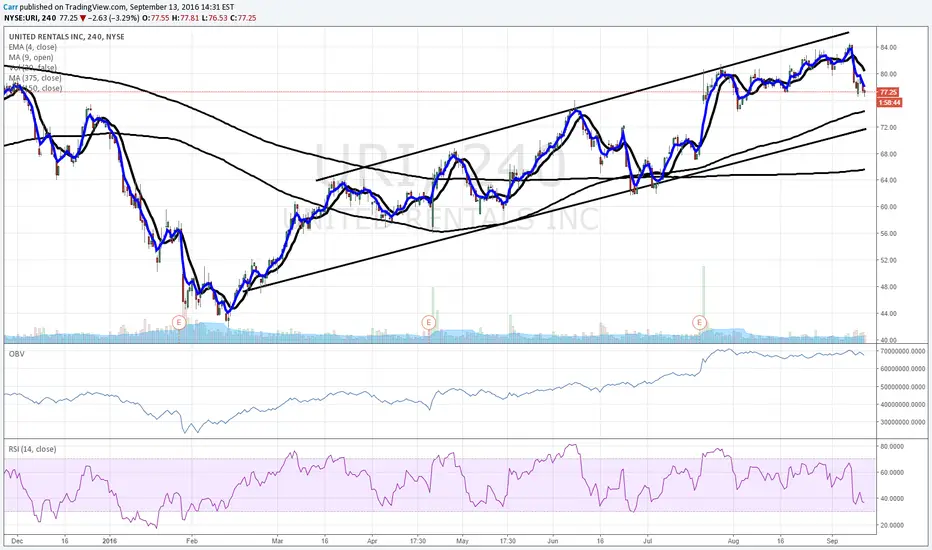Click the earnings 'E' marker between Jul and Aug

click(x=700, y=322)
